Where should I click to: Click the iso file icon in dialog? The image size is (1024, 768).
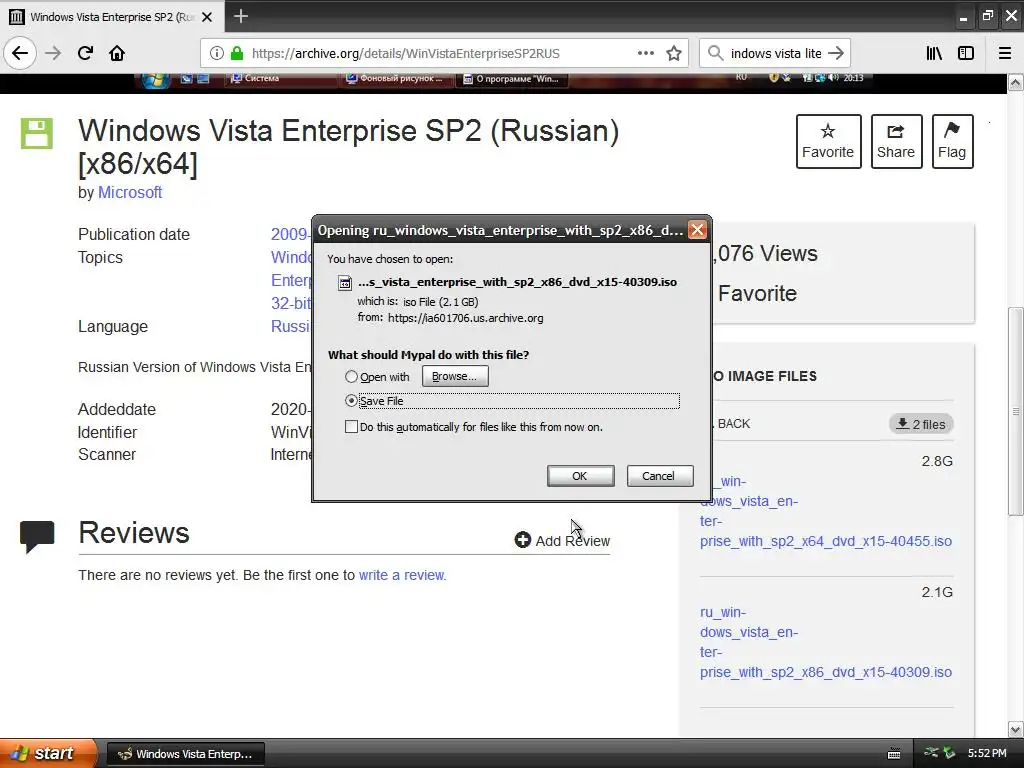coord(345,283)
